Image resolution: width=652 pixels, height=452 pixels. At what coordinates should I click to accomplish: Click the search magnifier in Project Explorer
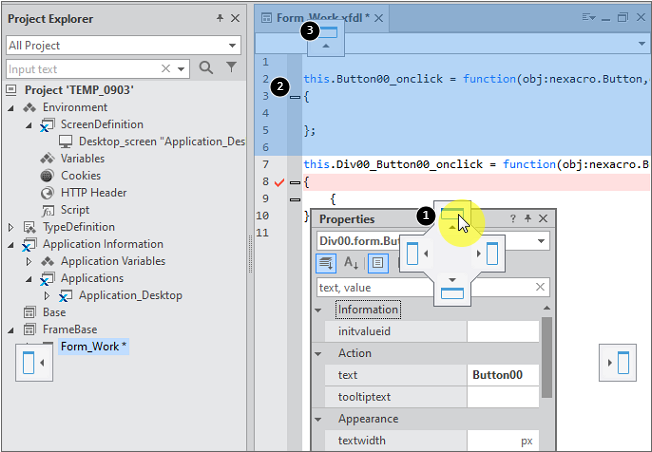(x=206, y=68)
